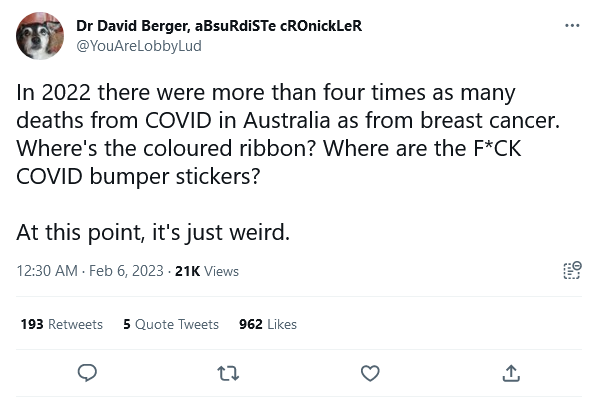View the 193 Retweets list
The image size is (598, 397).
[62, 324]
